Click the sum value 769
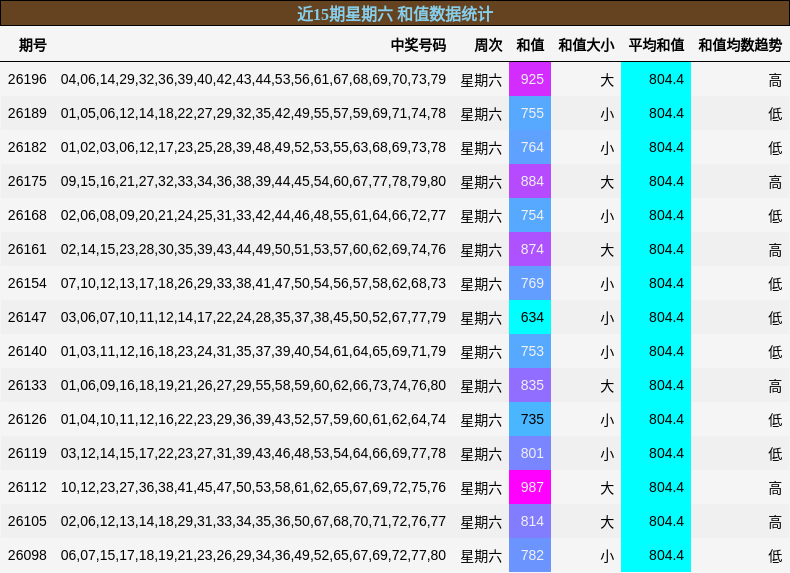This screenshot has width=790, height=573. tap(530, 284)
